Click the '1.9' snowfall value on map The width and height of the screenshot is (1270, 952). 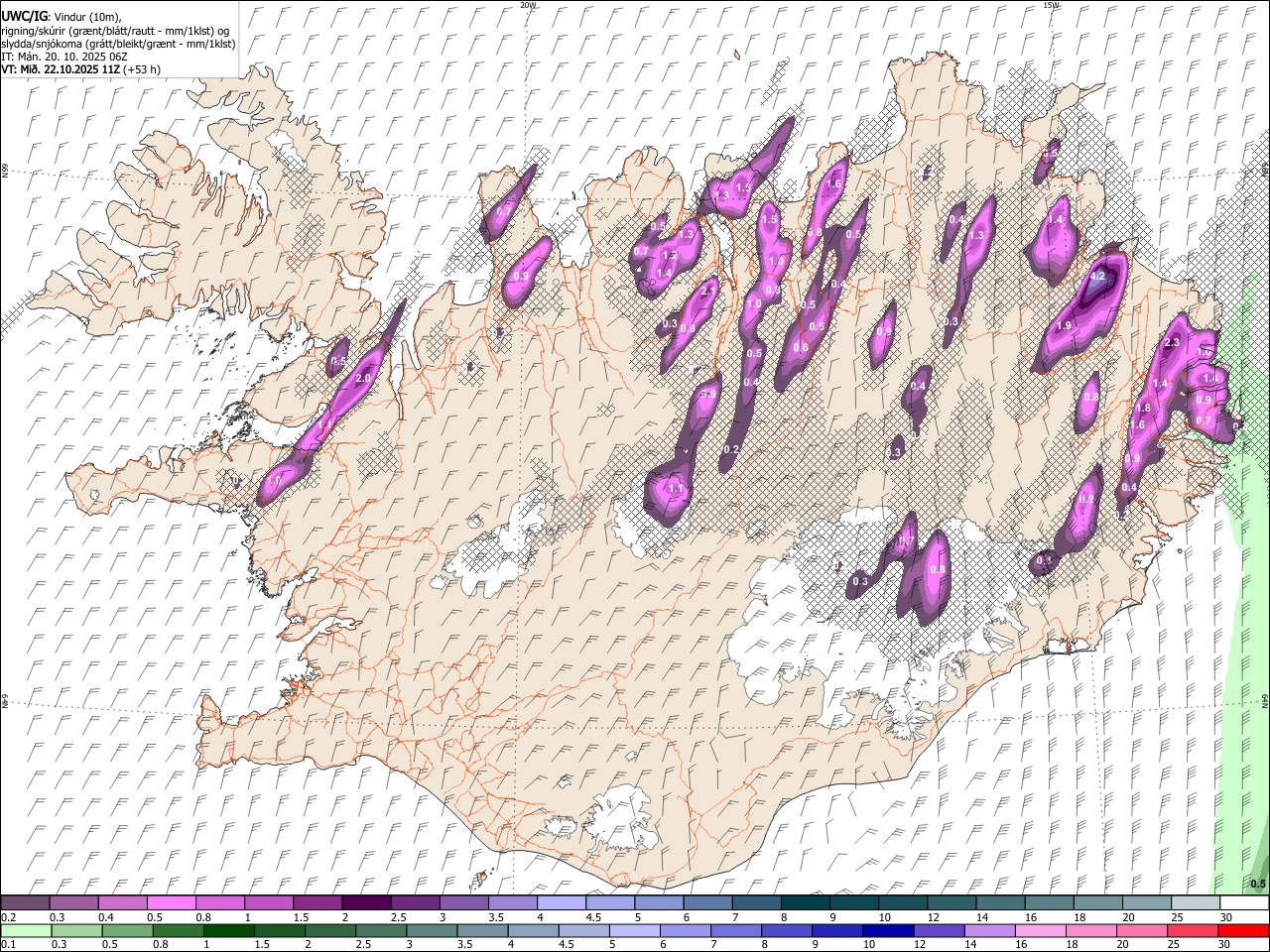coord(1065,326)
